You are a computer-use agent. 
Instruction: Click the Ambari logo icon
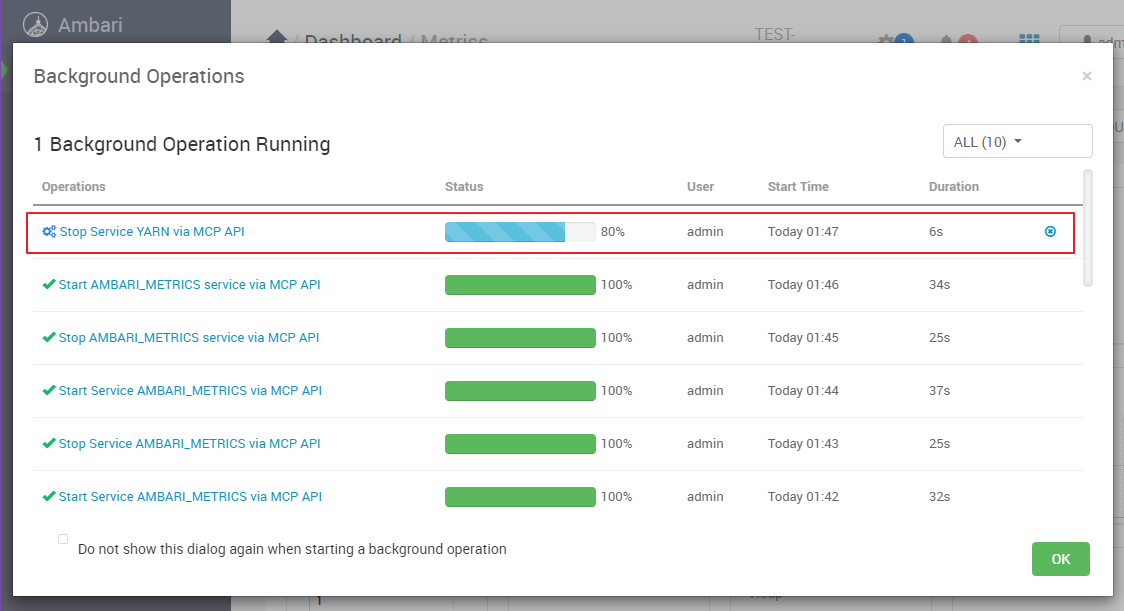point(35,24)
